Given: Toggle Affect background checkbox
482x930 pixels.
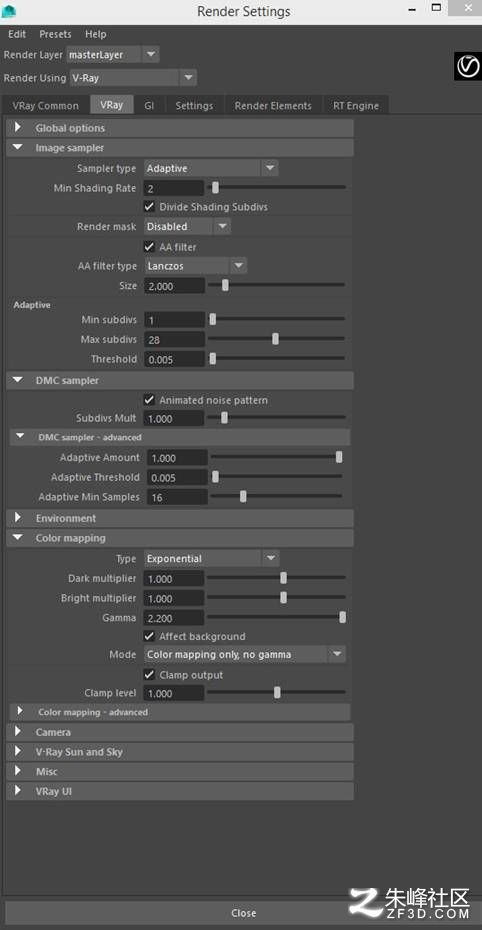Looking at the screenshot, I should coord(149,636).
